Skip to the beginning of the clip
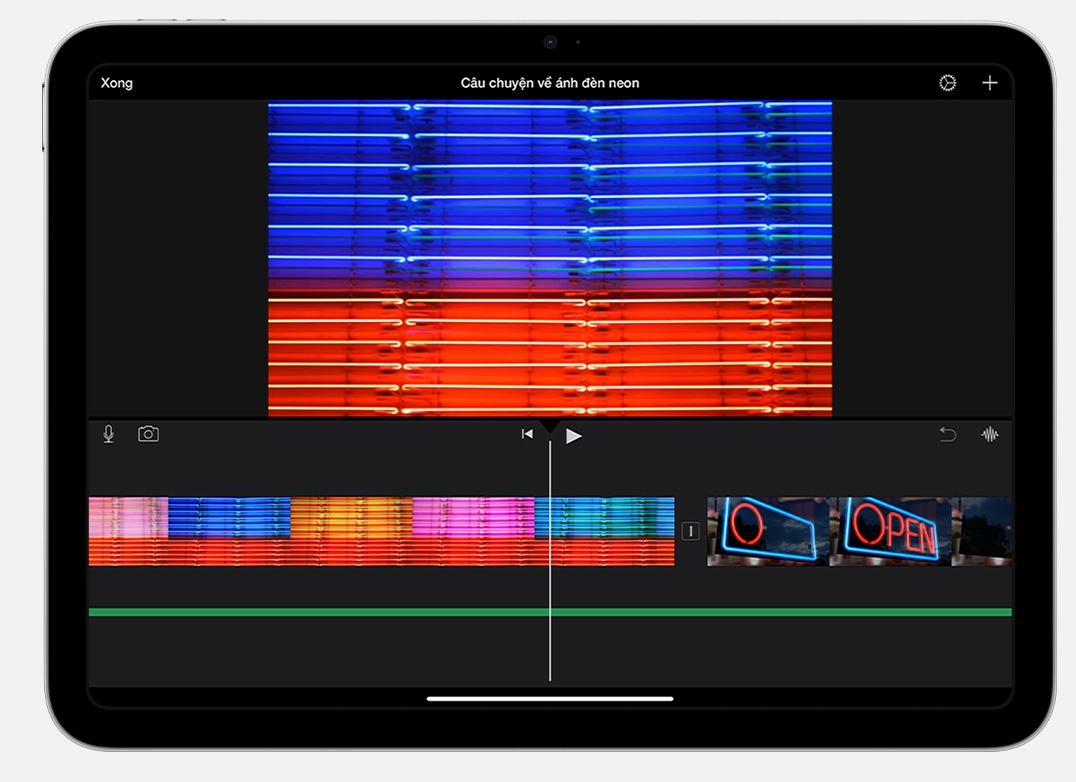This screenshot has height=782, width=1076. 527,434
